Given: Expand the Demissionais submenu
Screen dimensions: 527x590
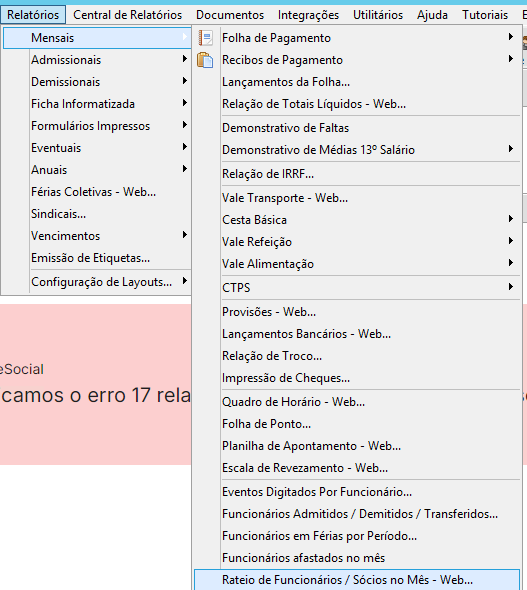Looking at the screenshot, I should tap(97, 82).
